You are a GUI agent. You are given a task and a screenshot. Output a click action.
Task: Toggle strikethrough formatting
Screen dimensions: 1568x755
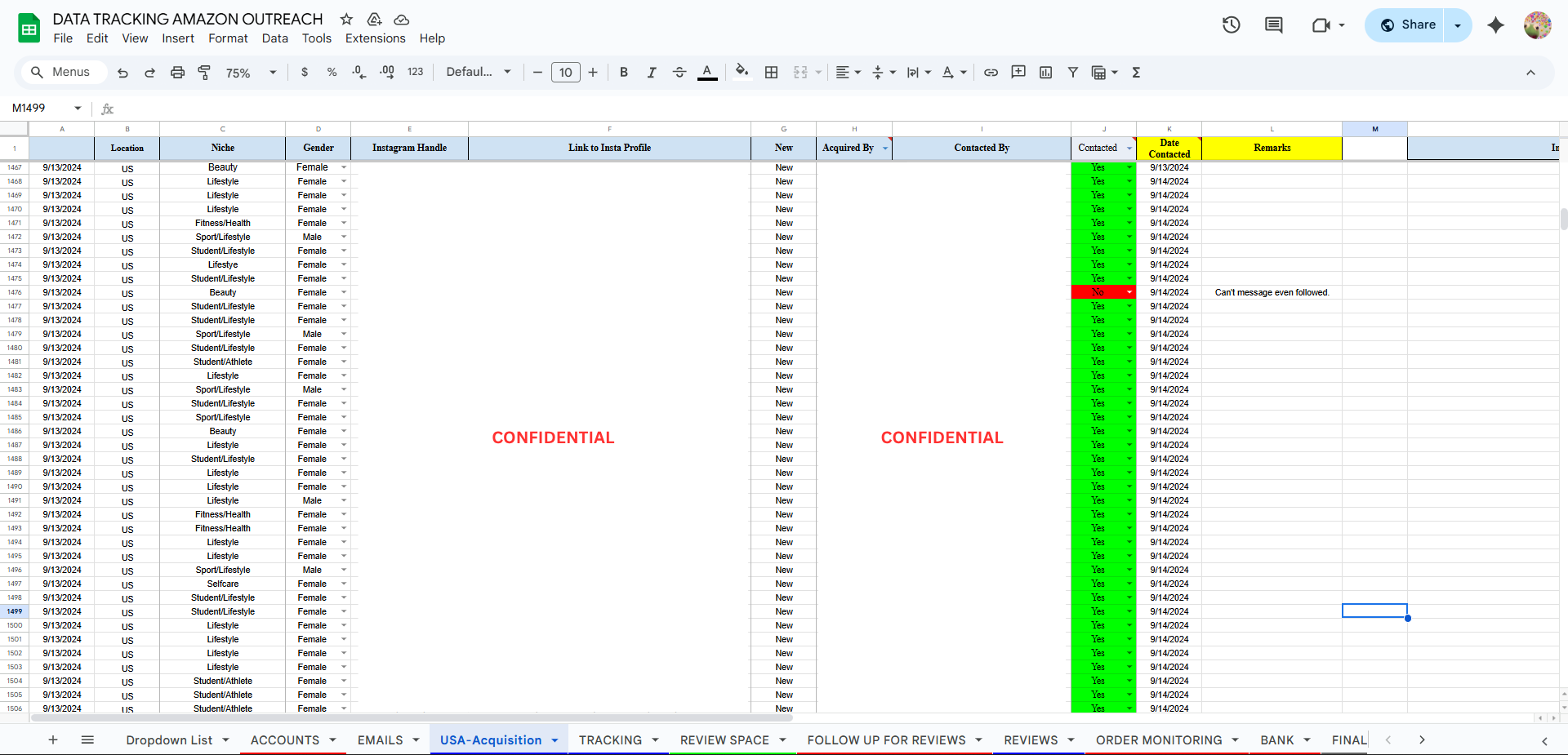[679, 73]
